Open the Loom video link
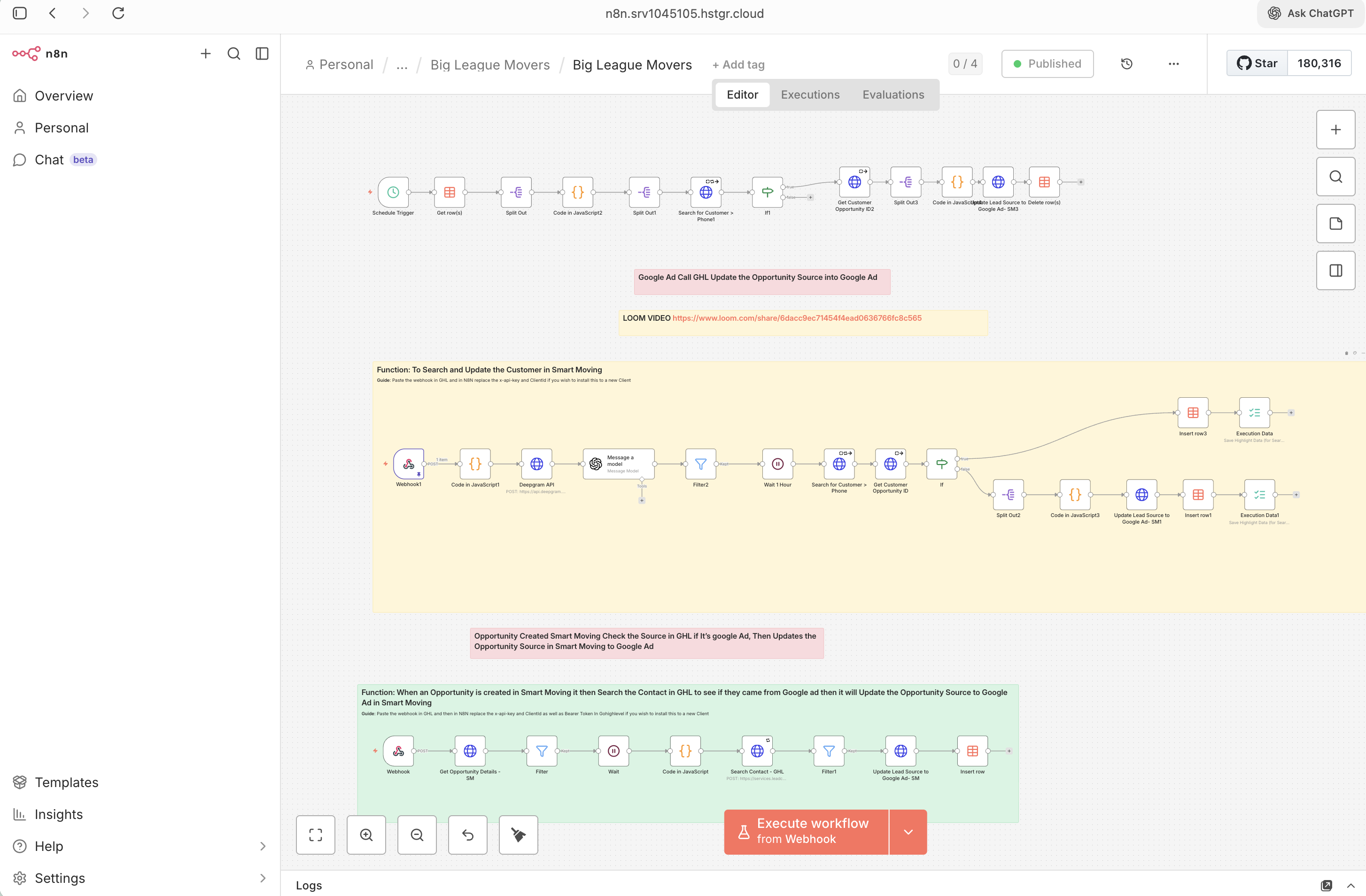The image size is (1366, 896). (797, 318)
